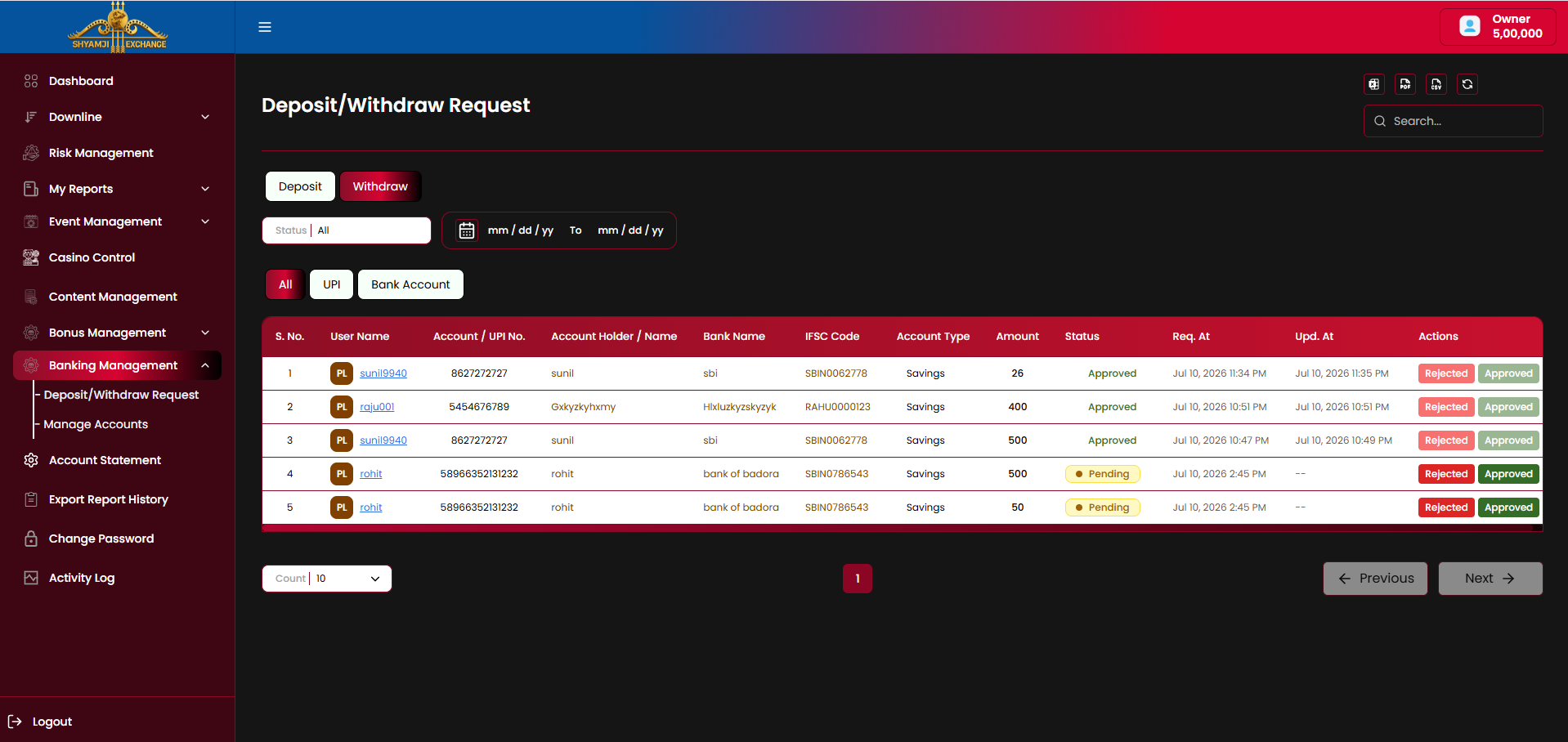Open the rohit link in row 4
Image resolution: width=1568 pixels, height=742 pixels.
tap(371, 474)
